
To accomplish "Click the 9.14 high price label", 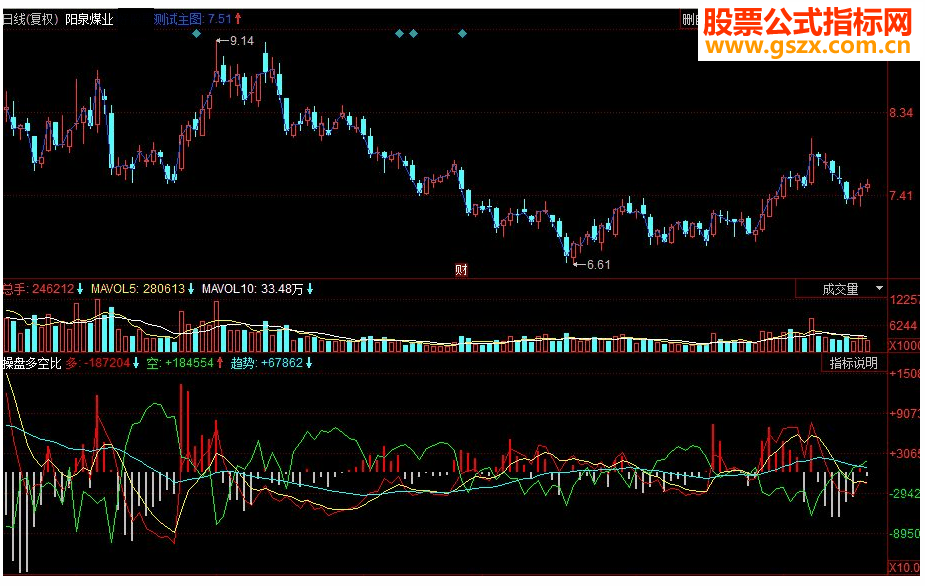I will [x=242, y=41].
